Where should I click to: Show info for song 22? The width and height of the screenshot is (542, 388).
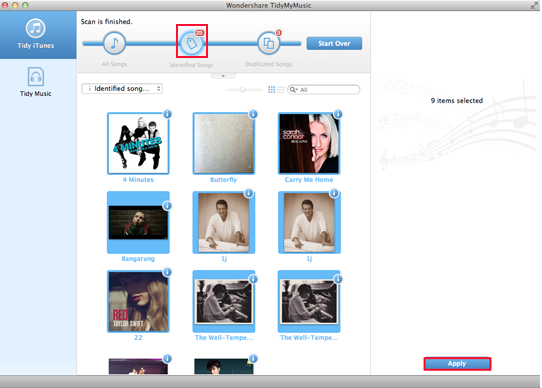pyautogui.click(x=167, y=272)
